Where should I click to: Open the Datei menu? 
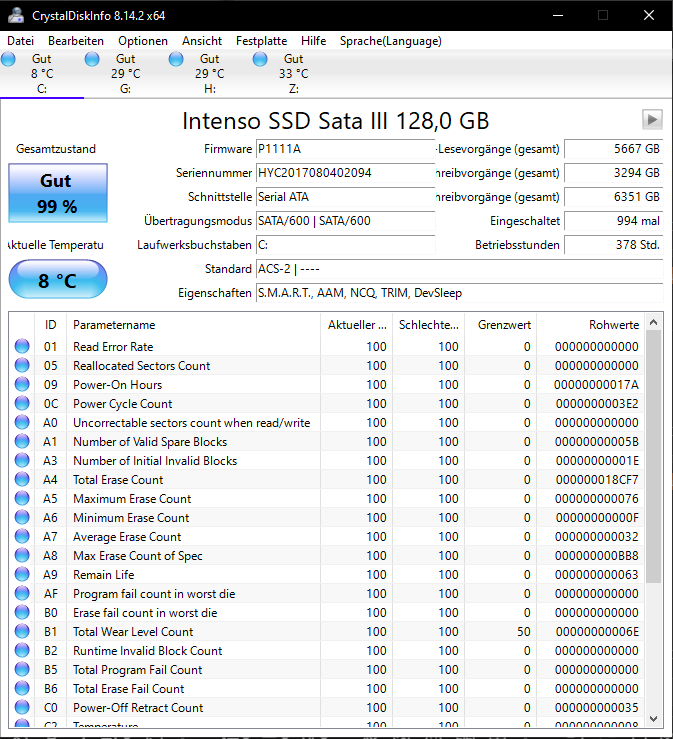click(20, 41)
